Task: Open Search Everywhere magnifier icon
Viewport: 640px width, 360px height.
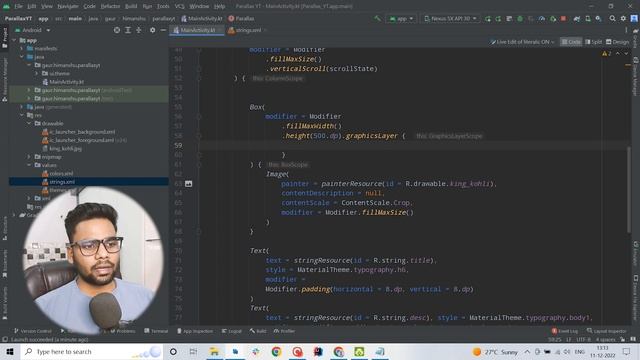Action: (612, 18)
